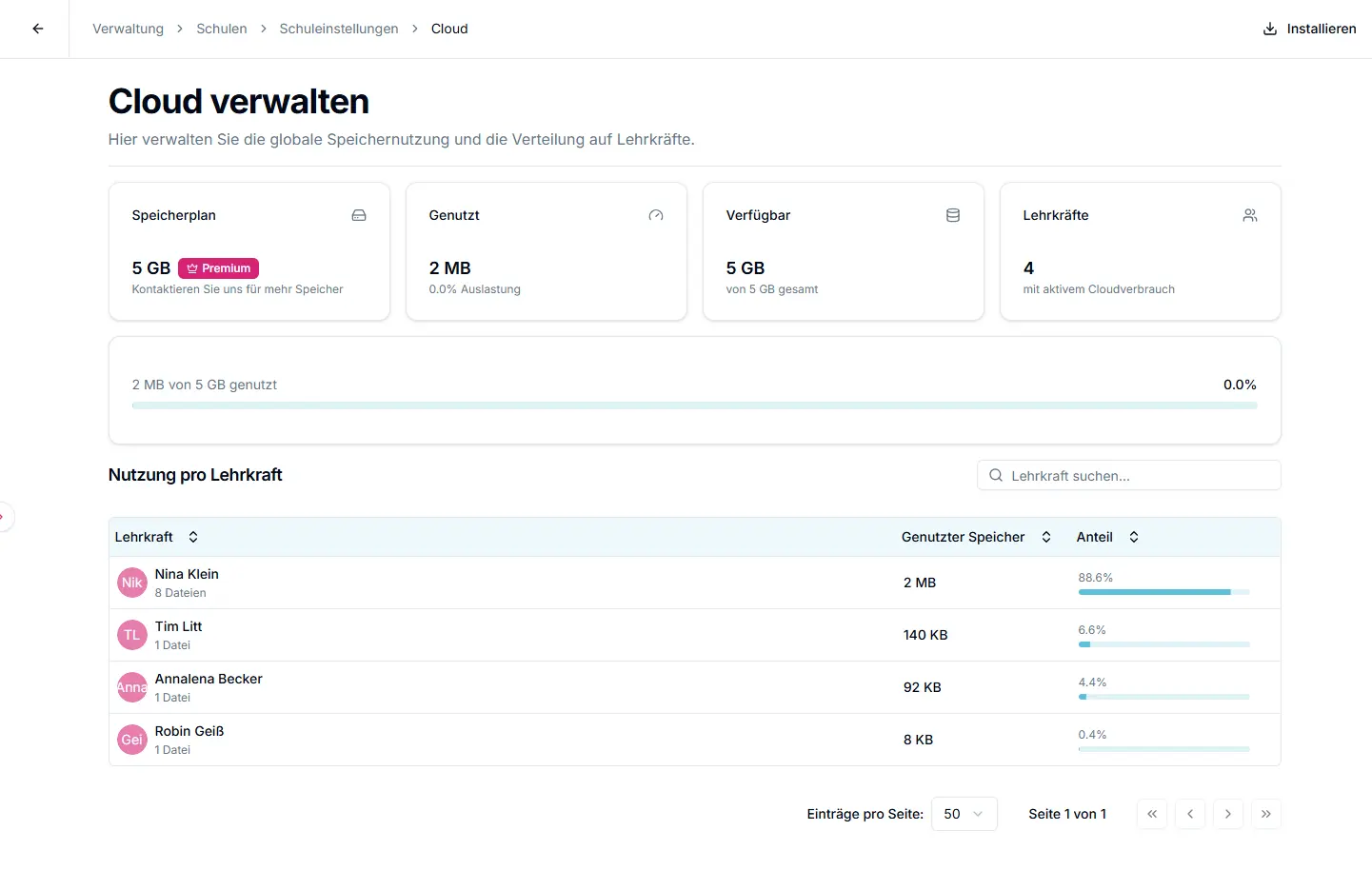Click Annalena Becker's 4.4% share bar
1372x890 pixels.
1163,697
